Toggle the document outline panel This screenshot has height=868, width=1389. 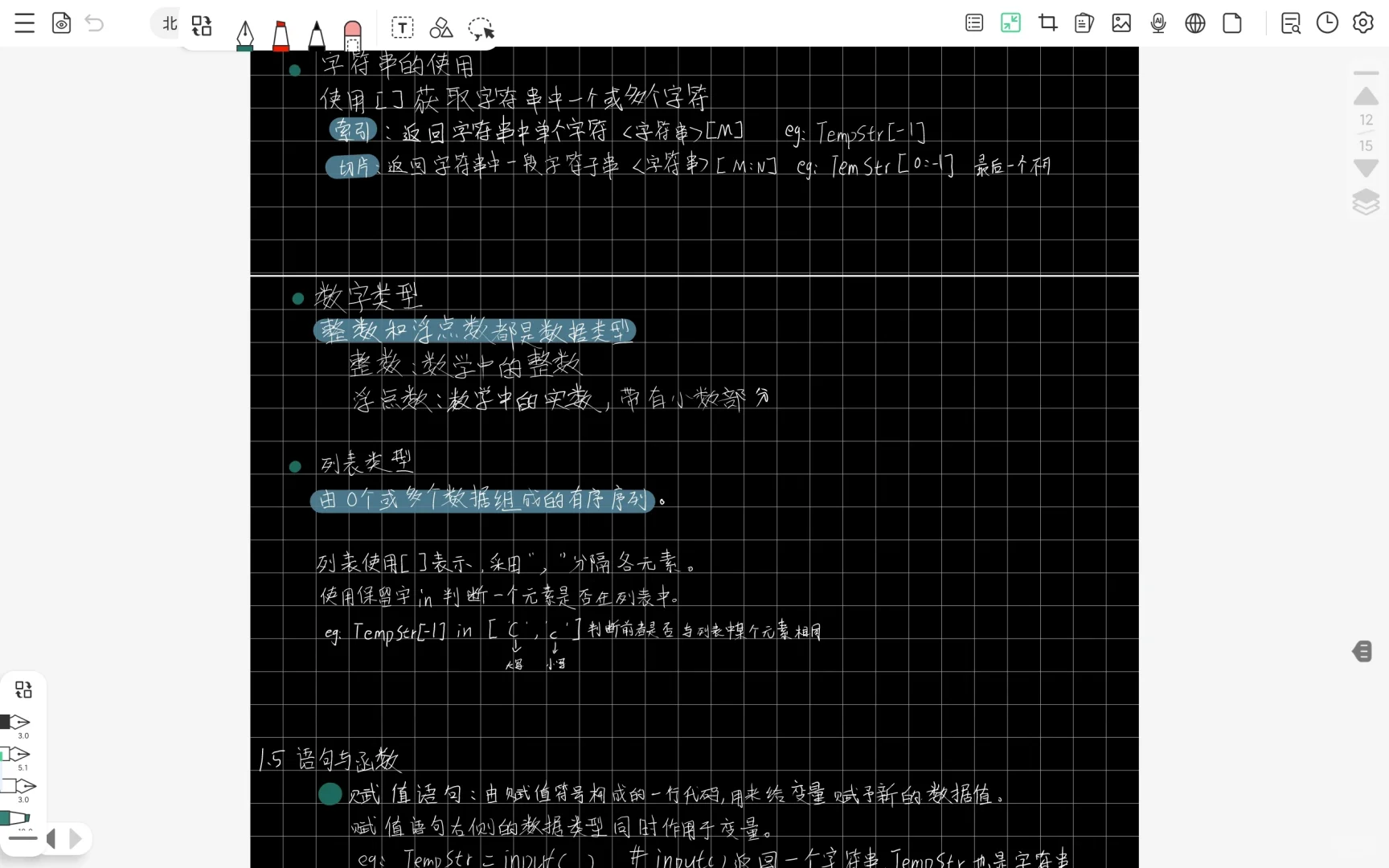(974, 23)
